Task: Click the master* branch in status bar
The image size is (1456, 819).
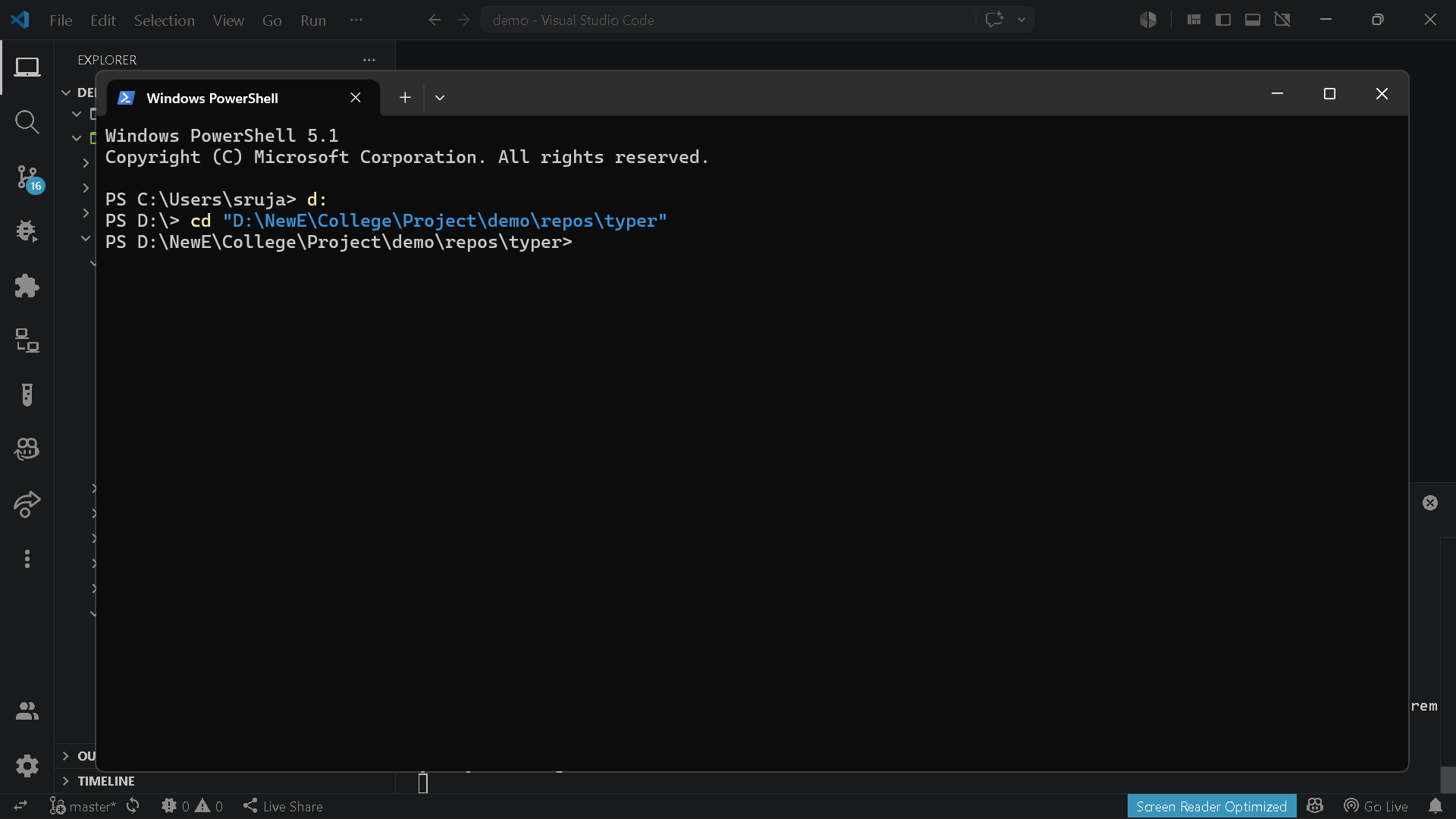Action: click(83, 806)
